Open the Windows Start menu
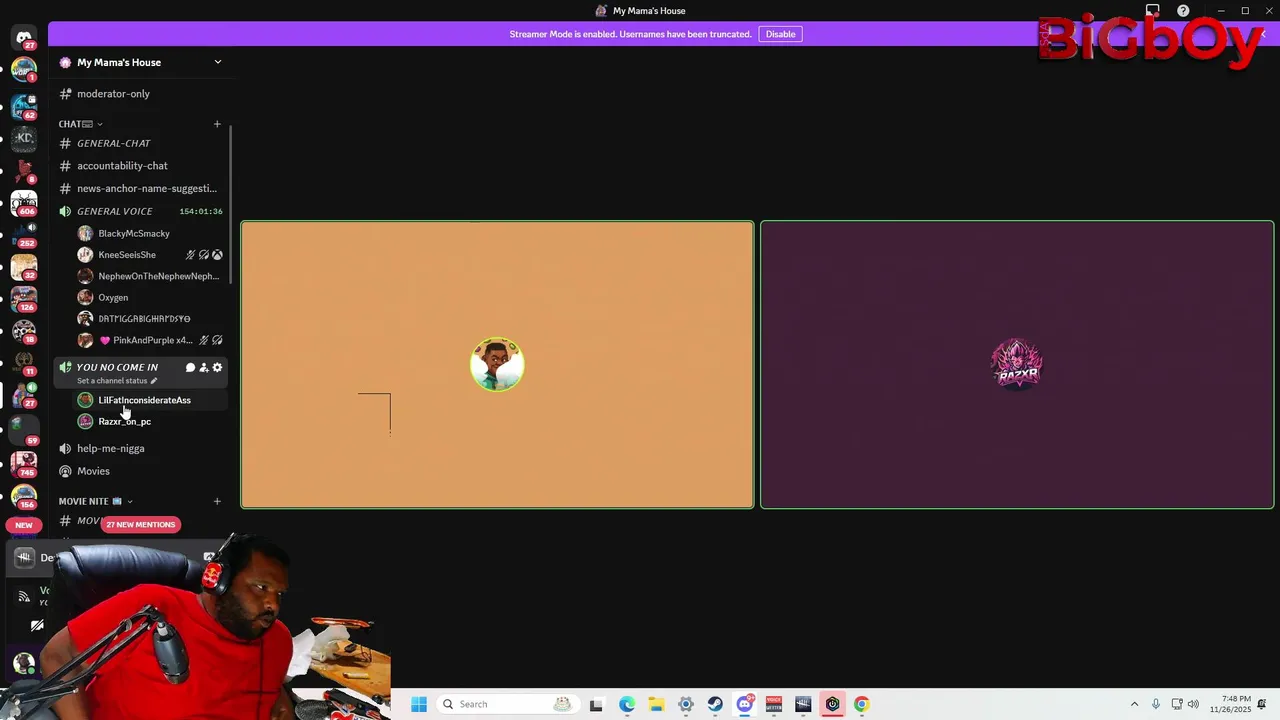This screenshot has height=720, width=1280. pos(419,704)
